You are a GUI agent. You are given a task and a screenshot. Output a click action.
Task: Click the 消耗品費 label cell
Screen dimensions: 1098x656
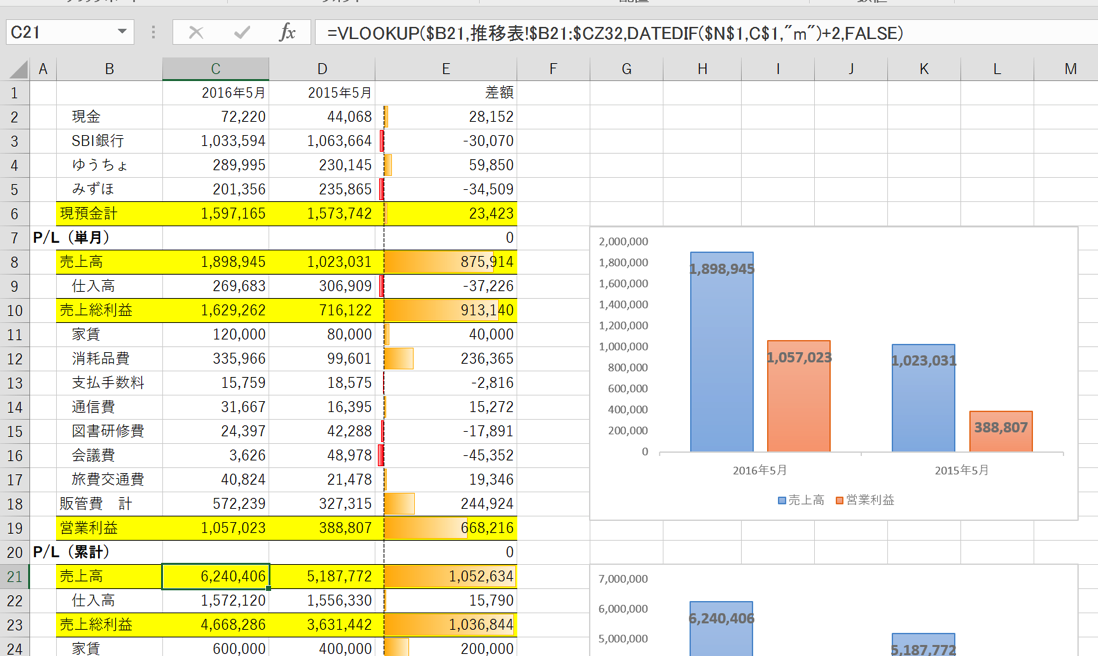click(x=109, y=358)
